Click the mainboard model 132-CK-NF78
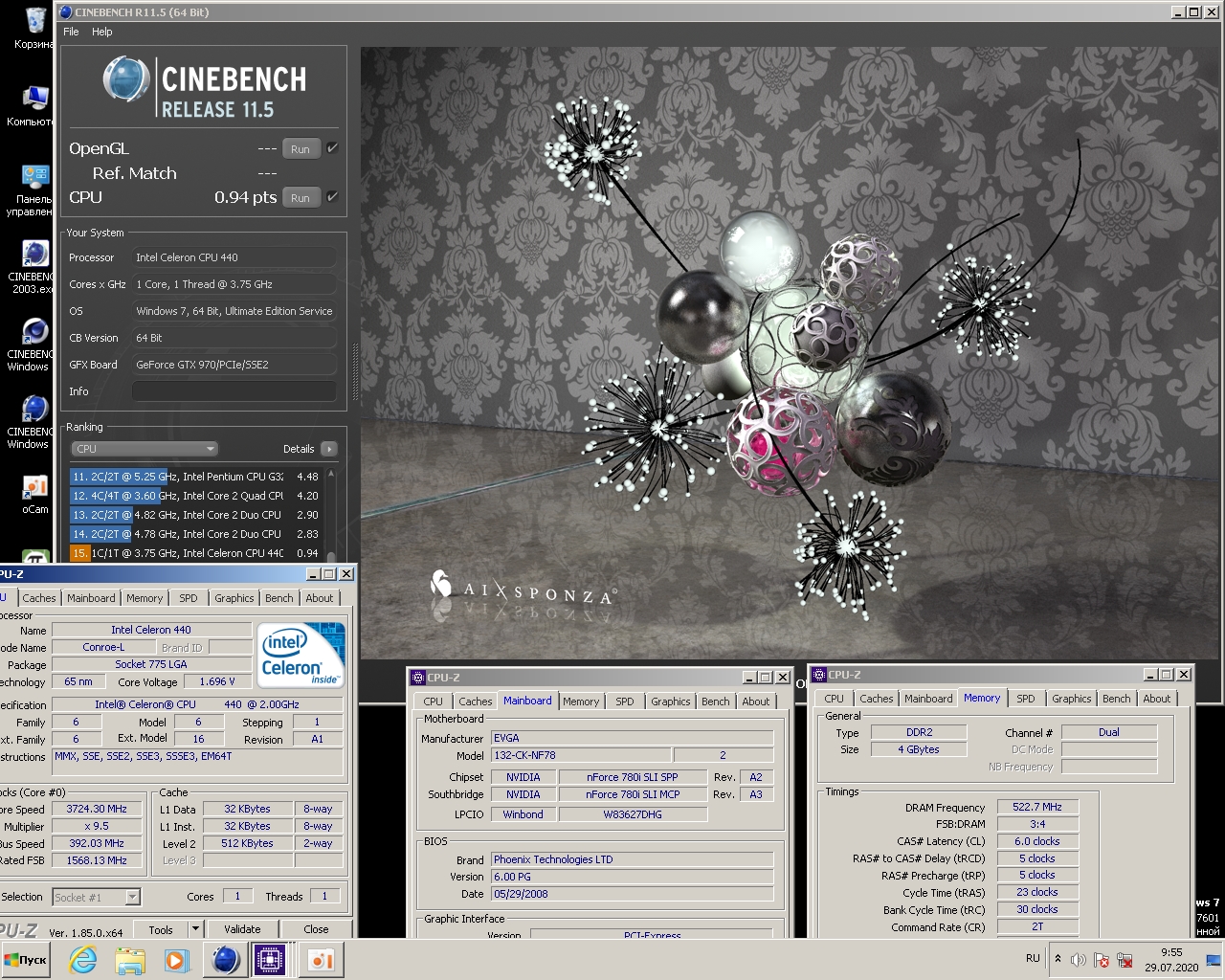The image size is (1225, 980). (x=581, y=755)
